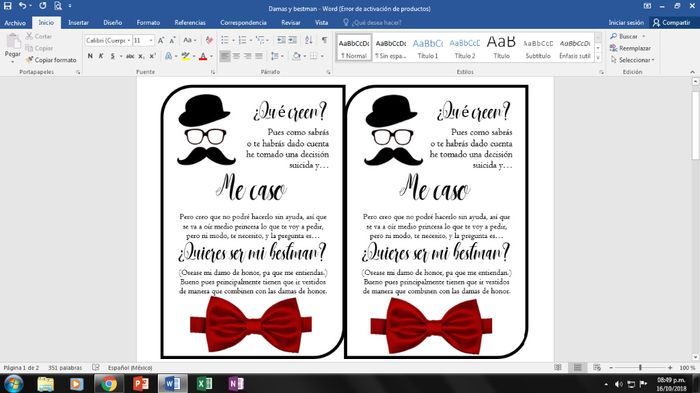The image size is (700, 393).
Task: Click the ¿Qué desea hacer? search box
Action: coord(372,22)
